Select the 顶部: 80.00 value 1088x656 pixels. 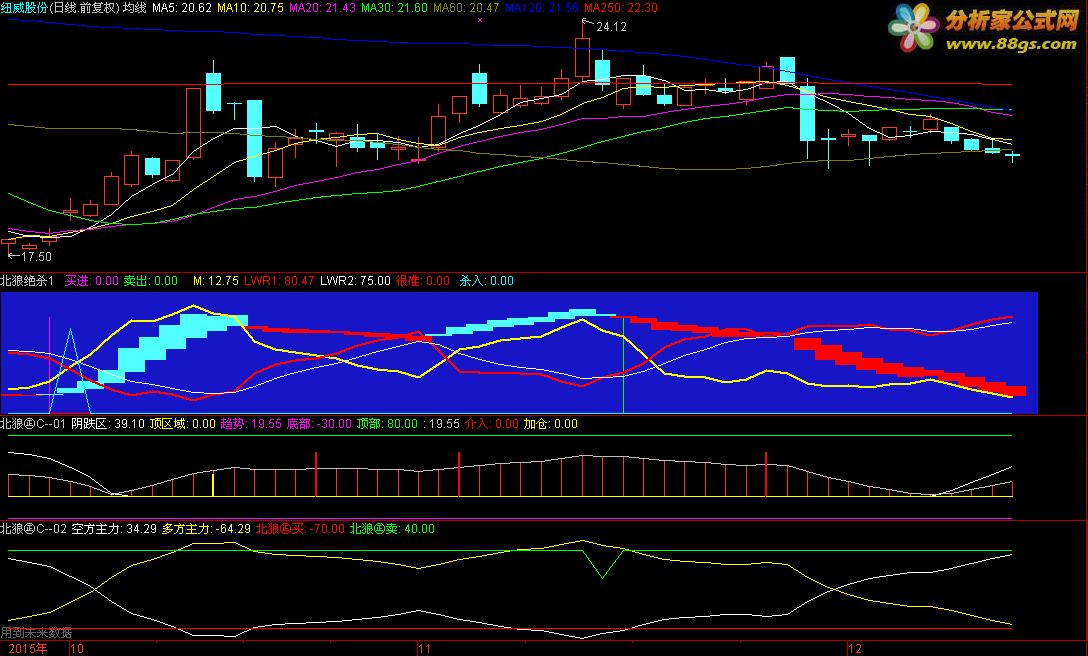tap(387, 423)
